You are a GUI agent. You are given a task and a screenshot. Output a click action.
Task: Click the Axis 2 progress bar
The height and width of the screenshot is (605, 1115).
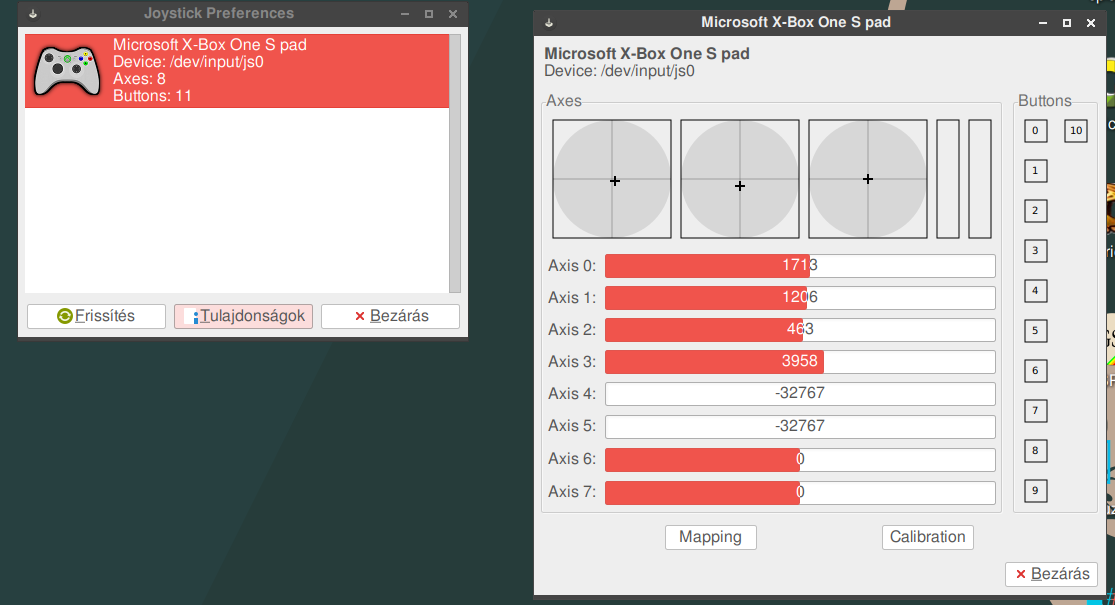click(x=800, y=330)
